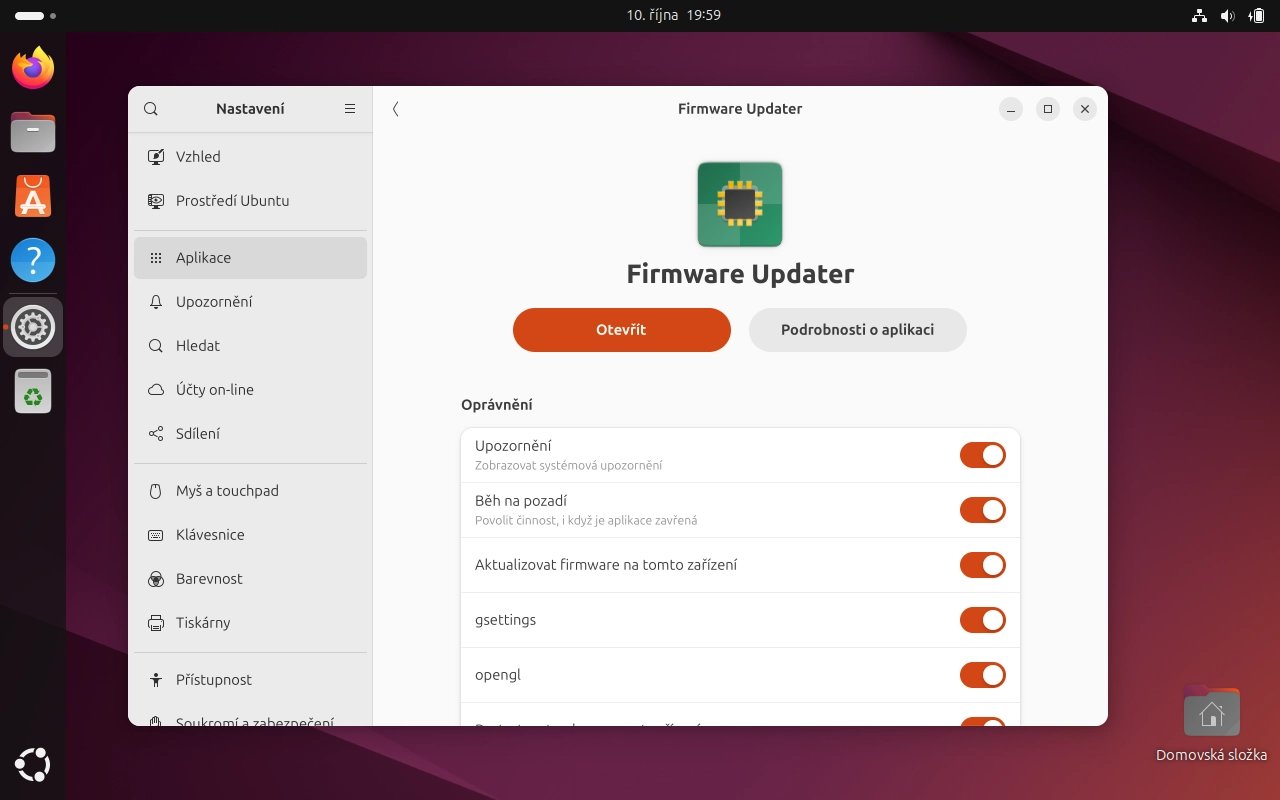Click the Vzhled monitor icon
1280x800 pixels.
[156, 157]
